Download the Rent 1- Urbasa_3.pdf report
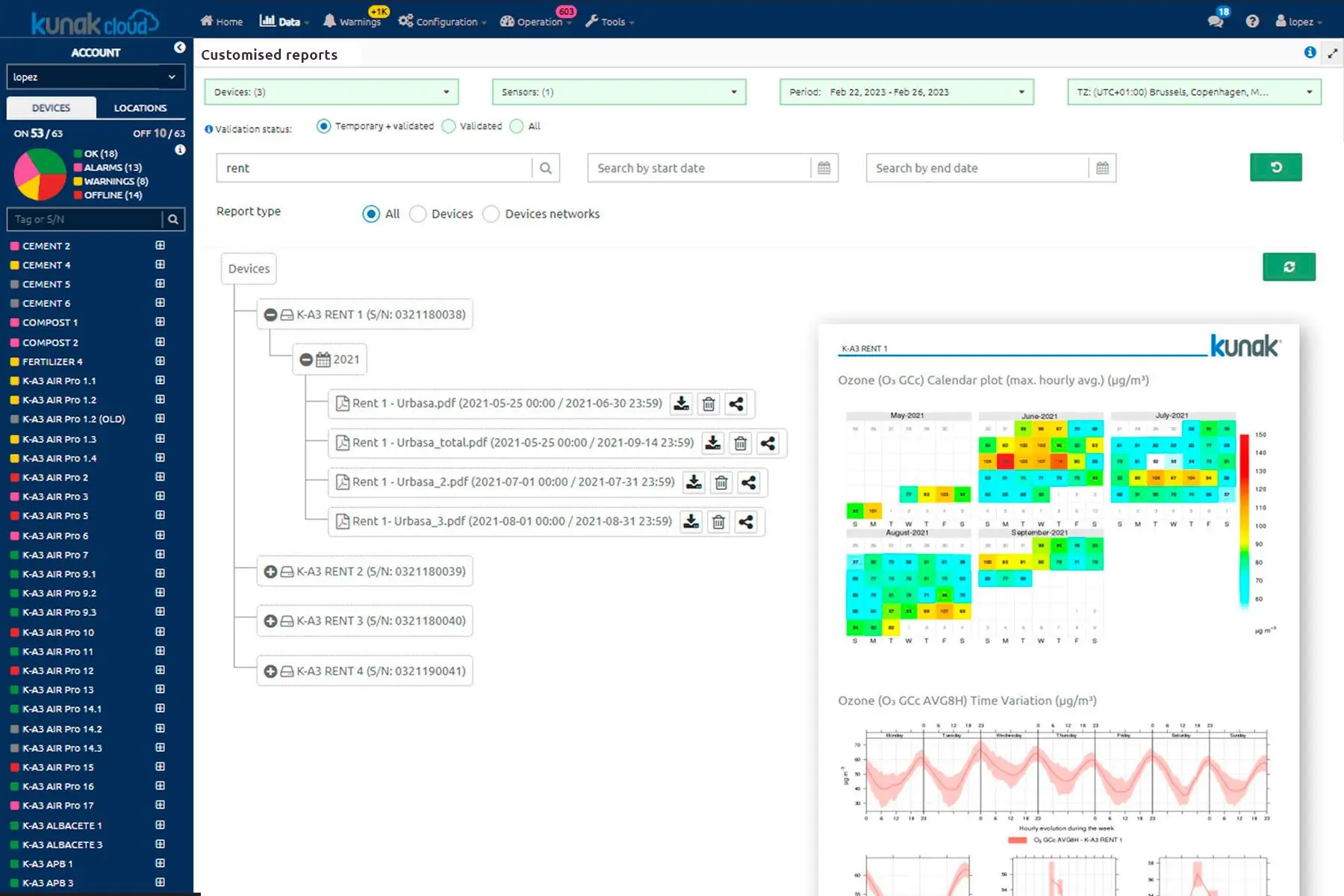The height and width of the screenshot is (896, 1344). tap(691, 522)
